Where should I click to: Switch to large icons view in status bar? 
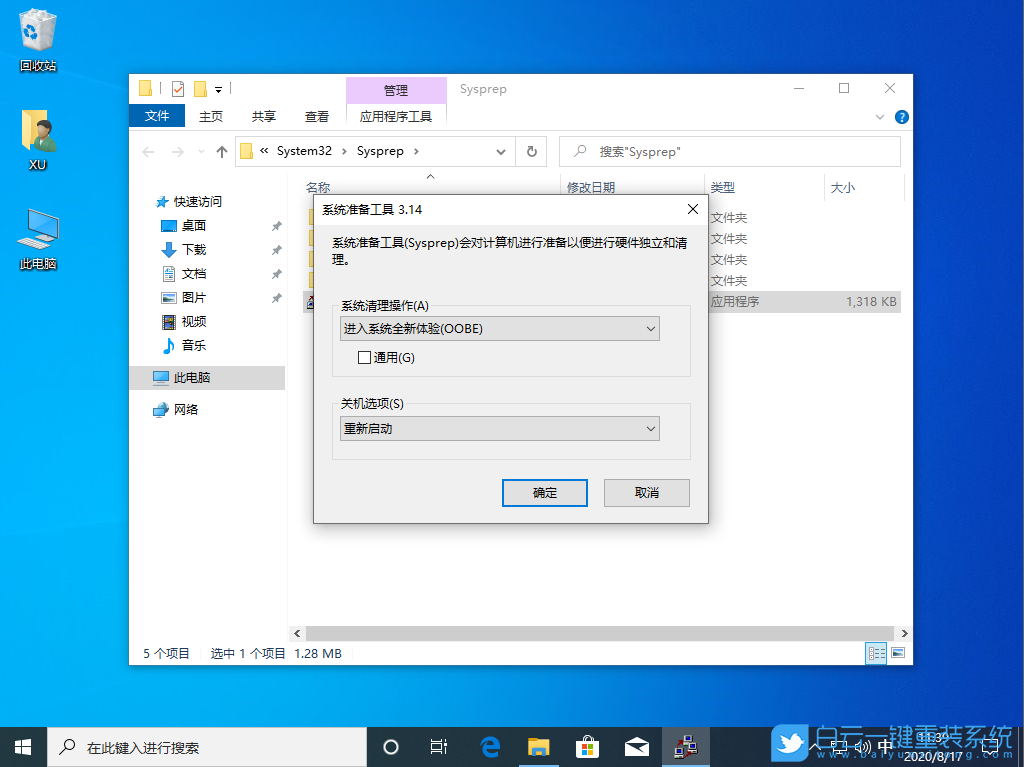coord(897,653)
